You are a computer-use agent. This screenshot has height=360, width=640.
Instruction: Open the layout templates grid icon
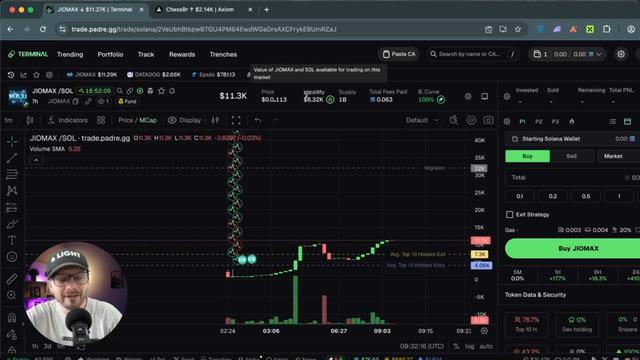click(x=101, y=120)
